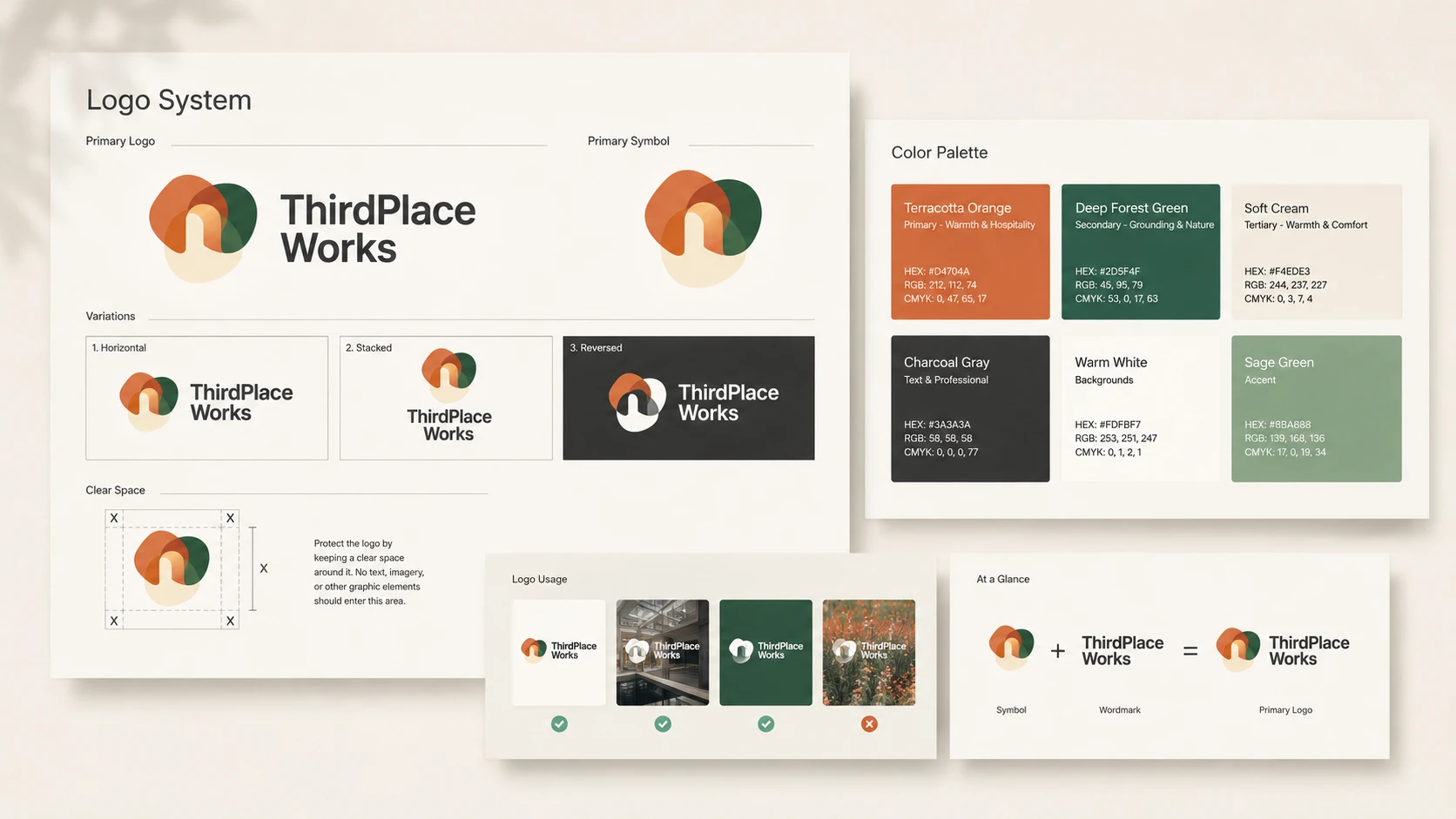Click the Primary Symbol logo mark
The height and width of the screenshot is (819, 1456).
point(703,228)
